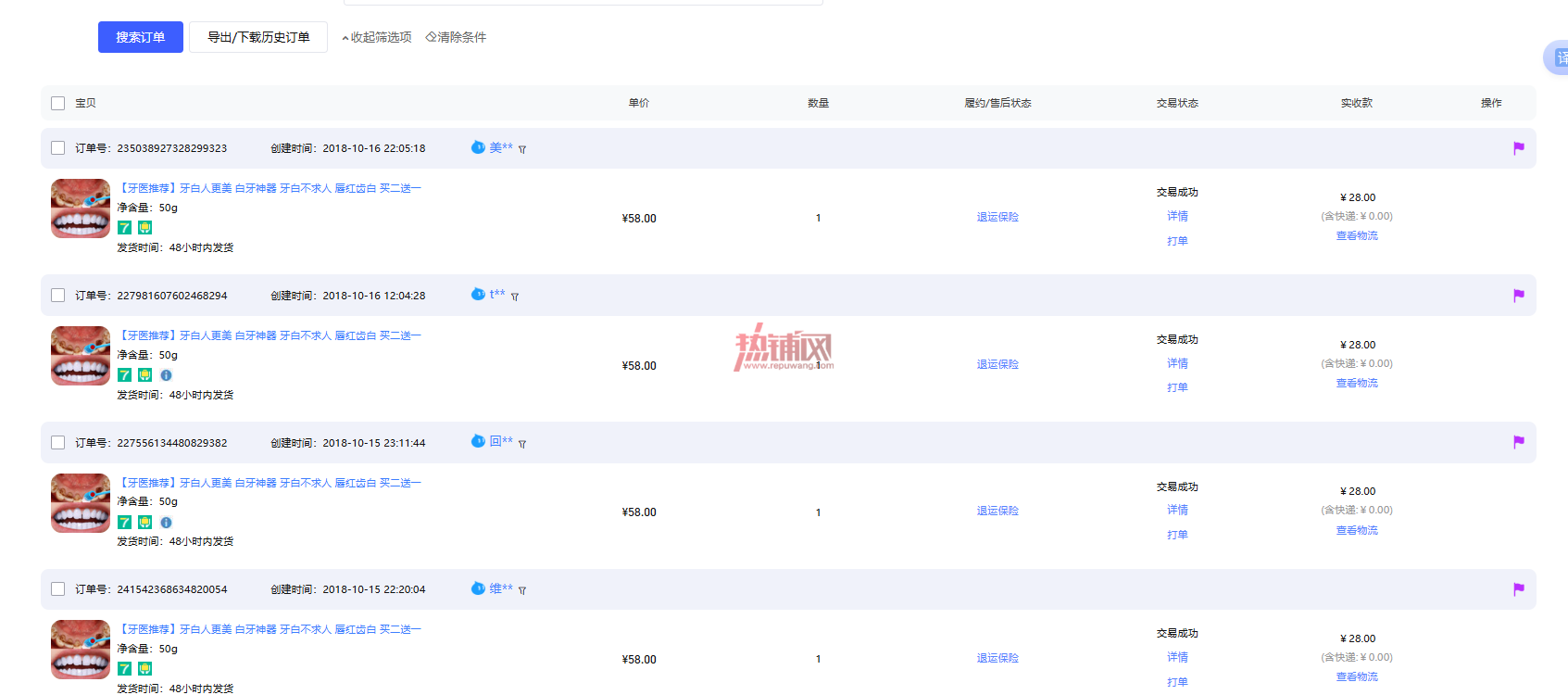Click 打单 under order 227556134480829382
Viewport: 1568px width, 695px height.
point(1177,535)
